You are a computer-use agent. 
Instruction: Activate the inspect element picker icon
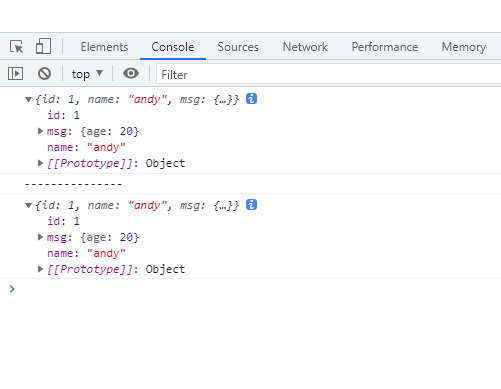pyautogui.click(x=16, y=46)
